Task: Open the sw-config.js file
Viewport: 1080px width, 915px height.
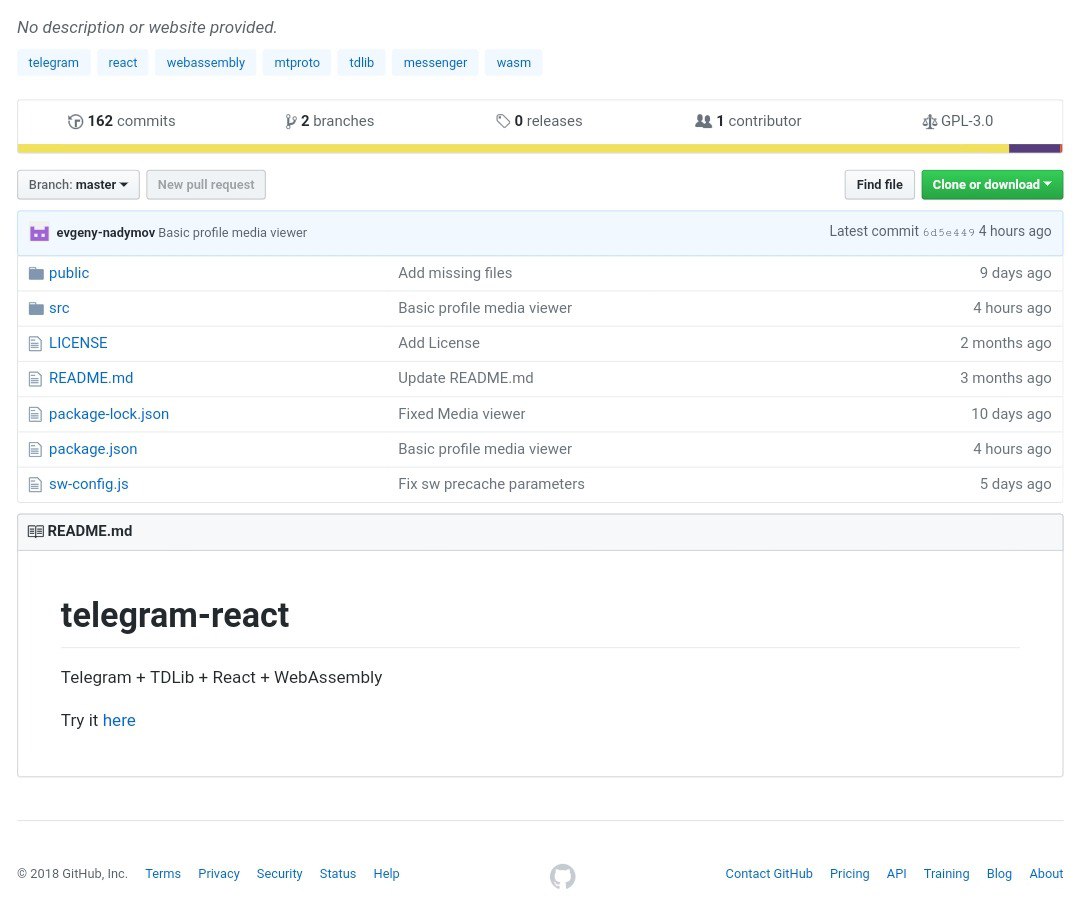Action: pyautogui.click(x=89, y=484)
